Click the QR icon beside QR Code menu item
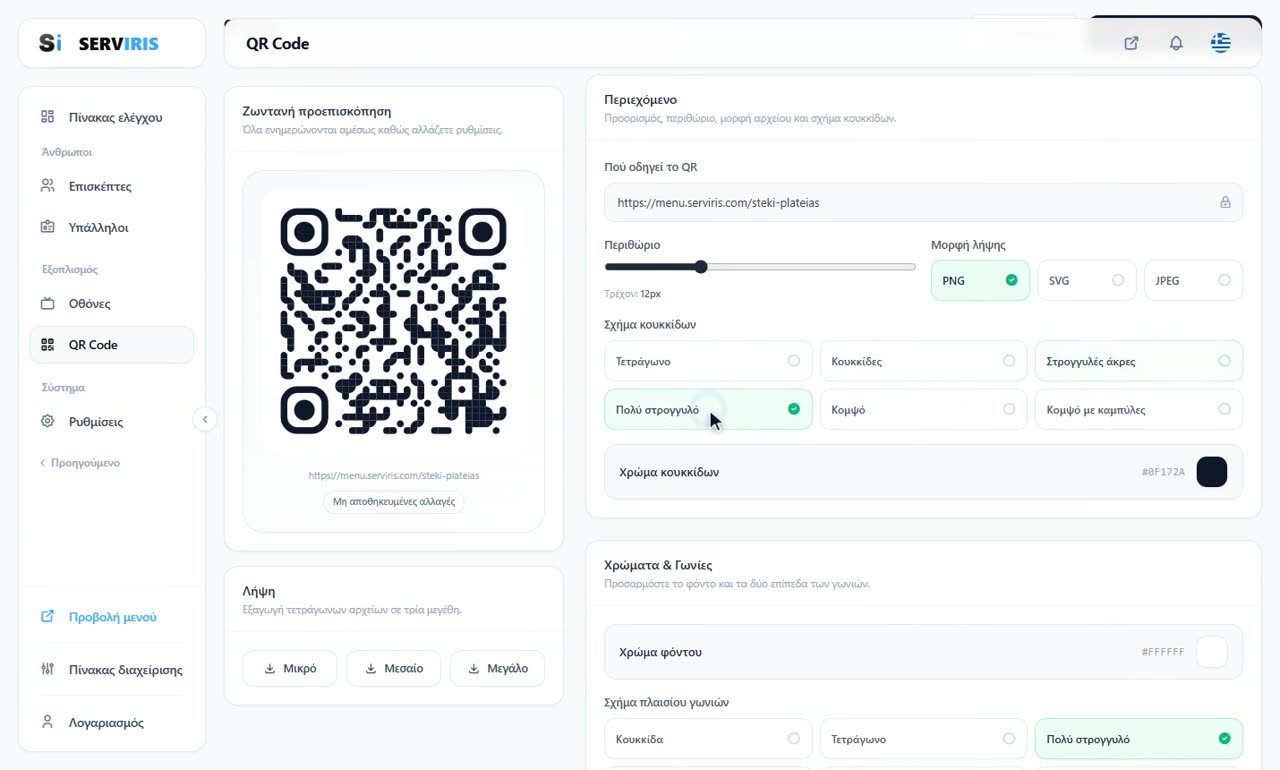 click(47, 345)
